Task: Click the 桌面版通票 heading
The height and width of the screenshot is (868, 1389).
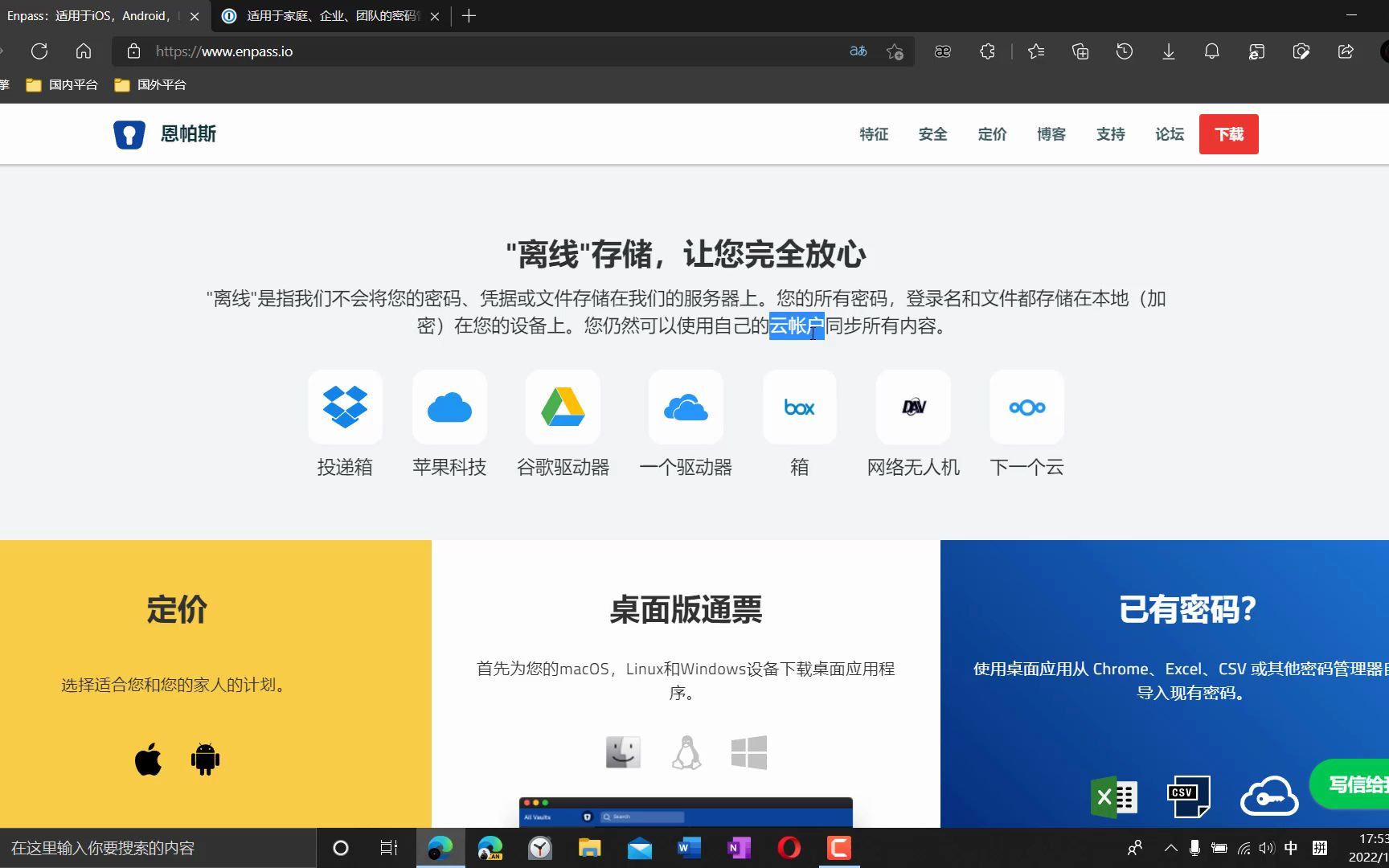Action: click(686, 609)
